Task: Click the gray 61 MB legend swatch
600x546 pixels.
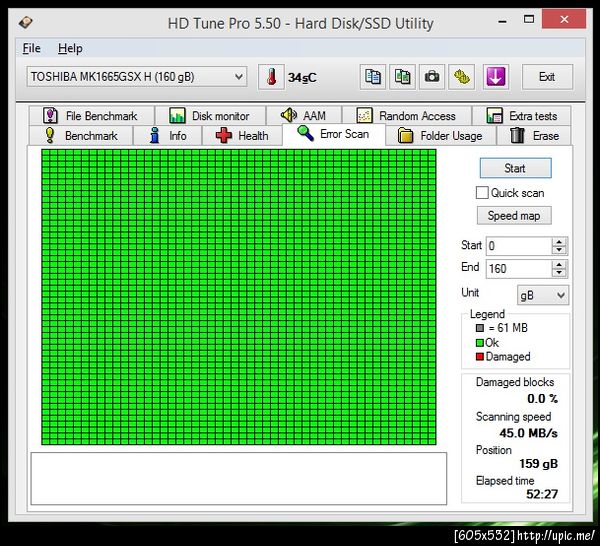Action: (480, 328)
